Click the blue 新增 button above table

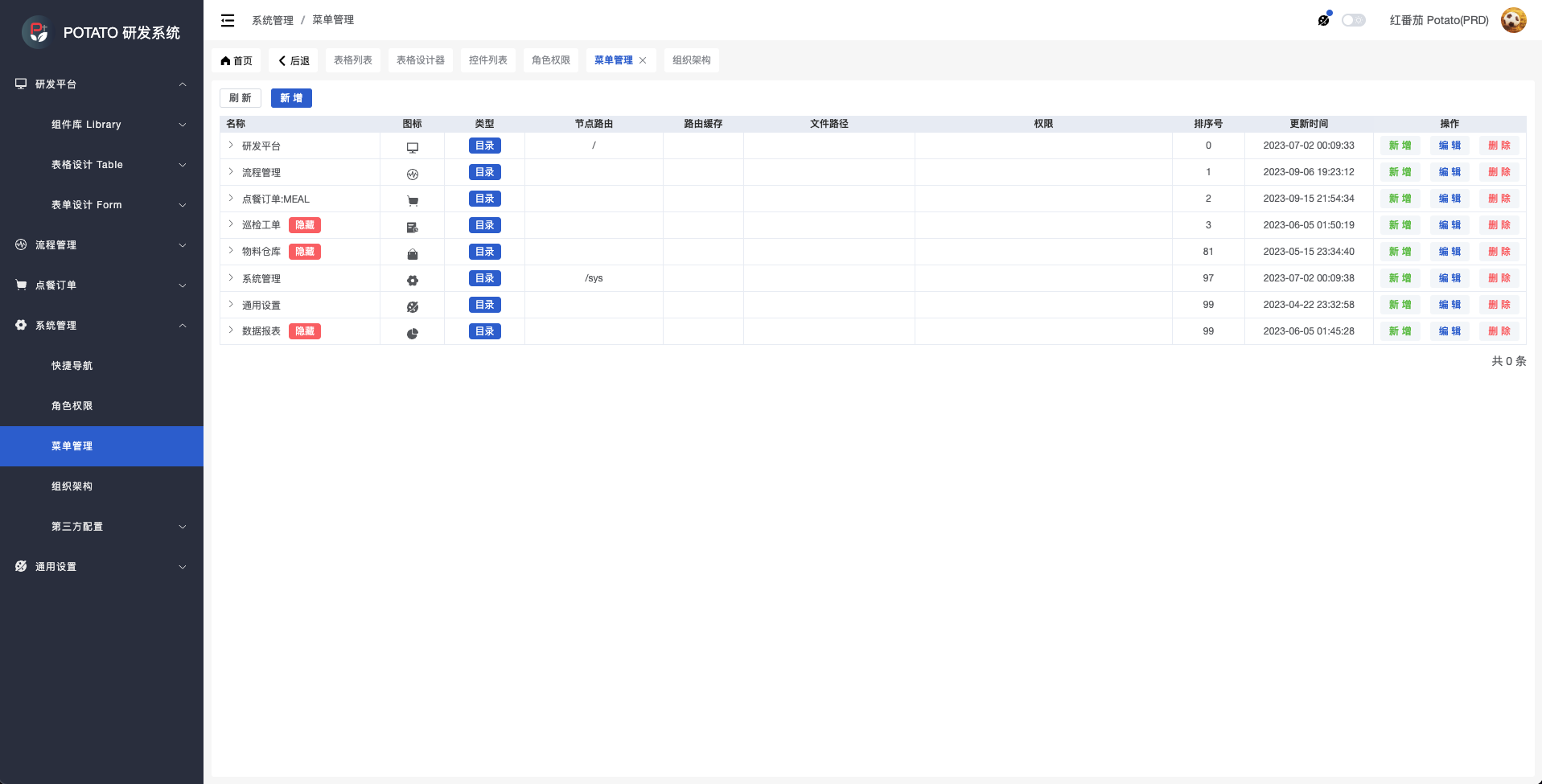[x=291, y=98]
